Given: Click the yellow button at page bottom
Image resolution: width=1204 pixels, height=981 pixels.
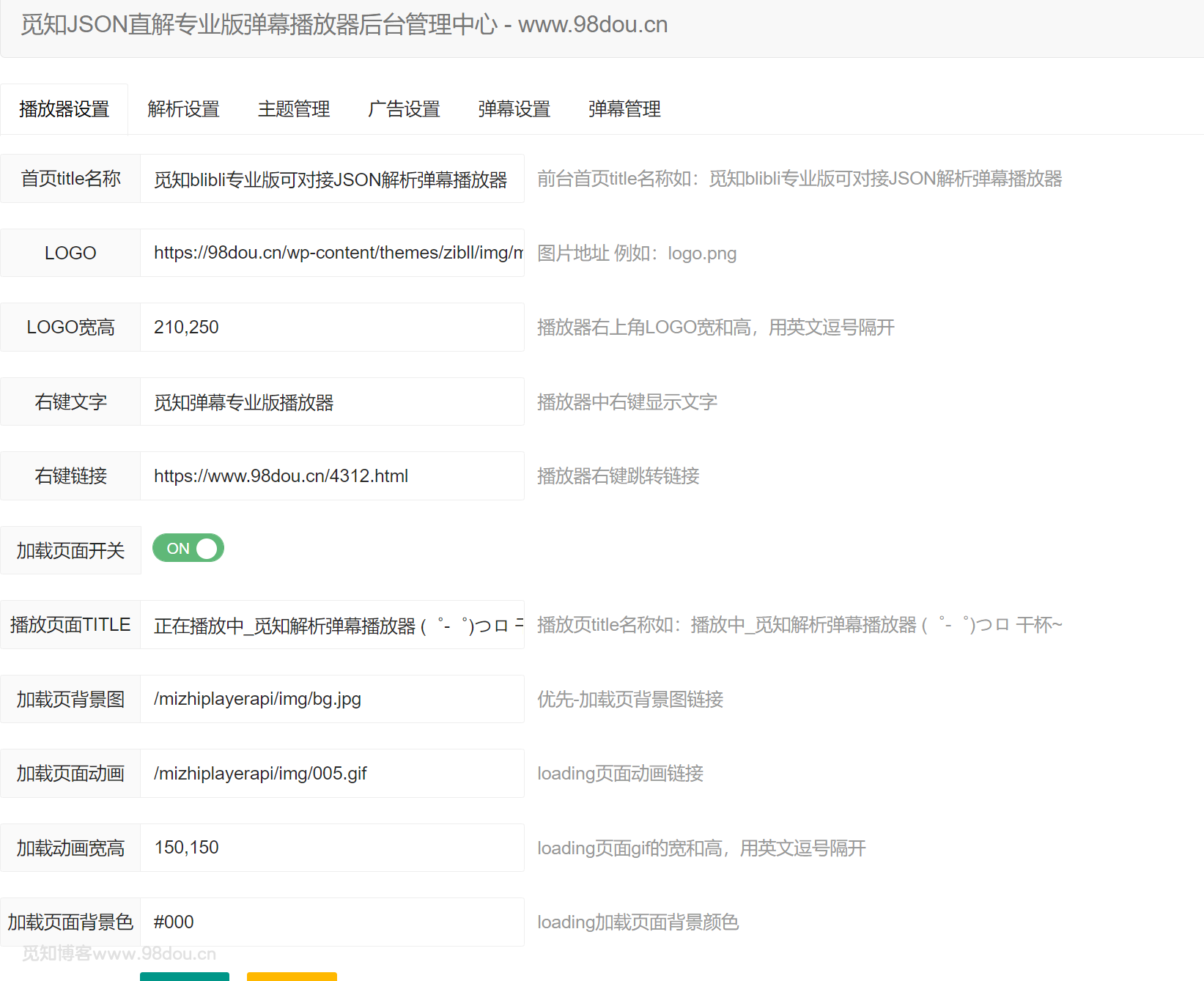Looking at the screenshot, I should (x=292, y=977).
